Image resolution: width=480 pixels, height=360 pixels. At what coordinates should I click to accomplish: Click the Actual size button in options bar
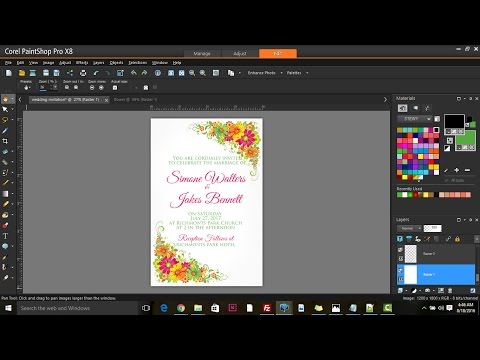click(115, 88)
